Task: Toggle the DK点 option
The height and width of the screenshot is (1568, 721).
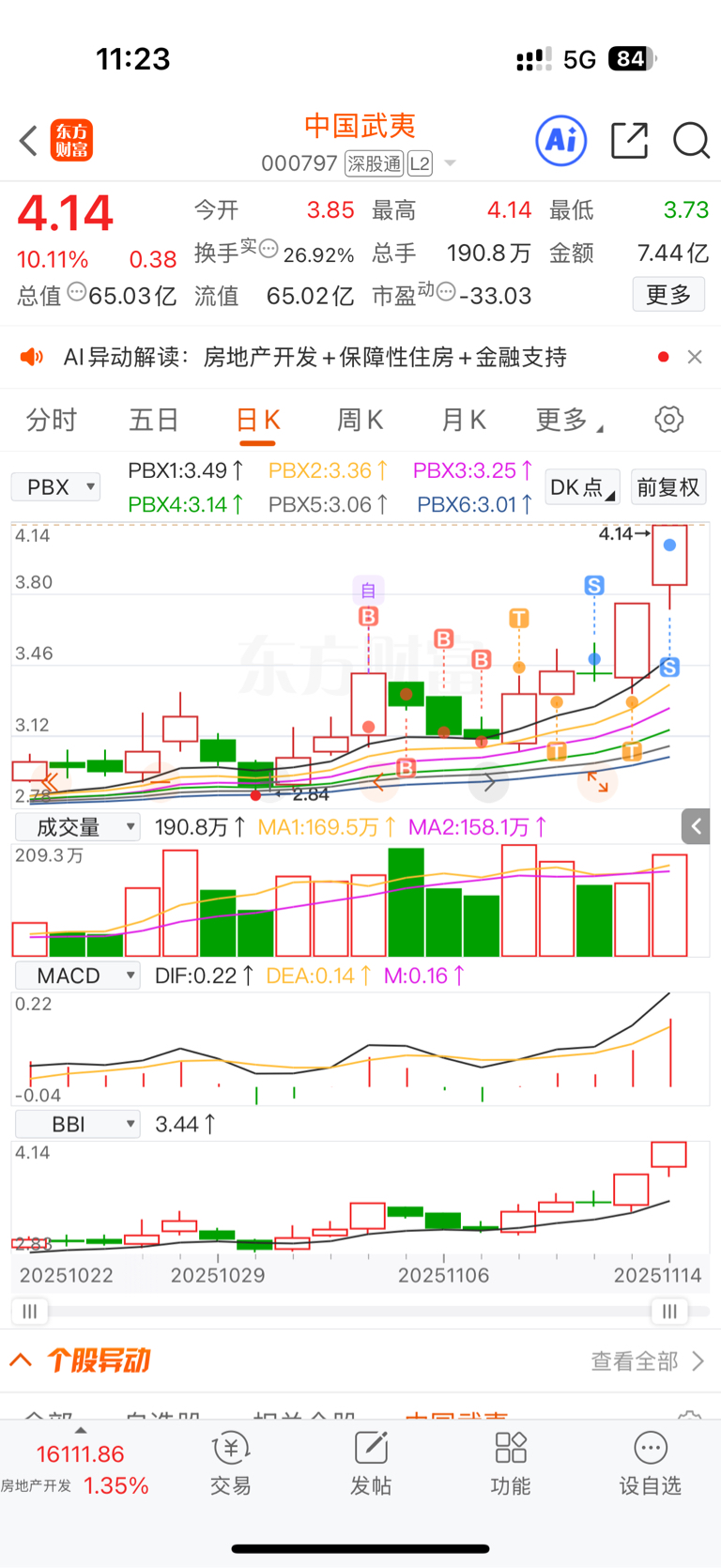Action: 582,487
